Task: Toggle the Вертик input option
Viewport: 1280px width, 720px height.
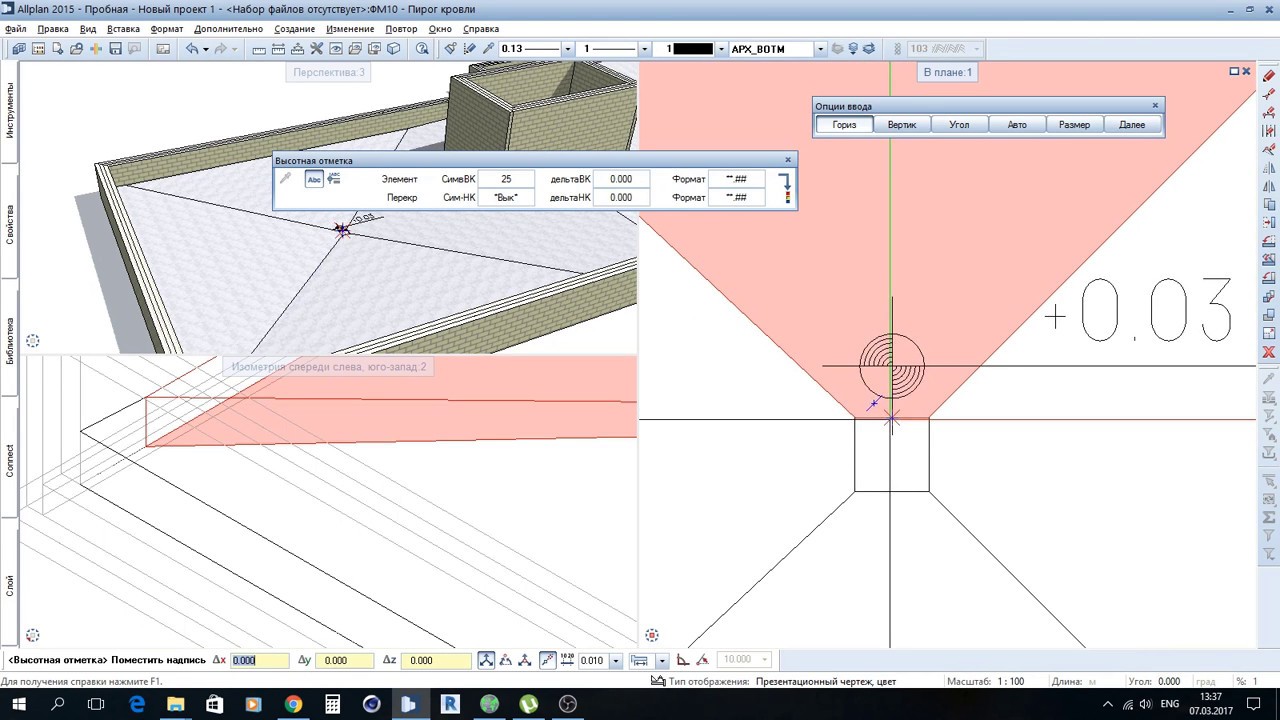Action: click(902, 125)
